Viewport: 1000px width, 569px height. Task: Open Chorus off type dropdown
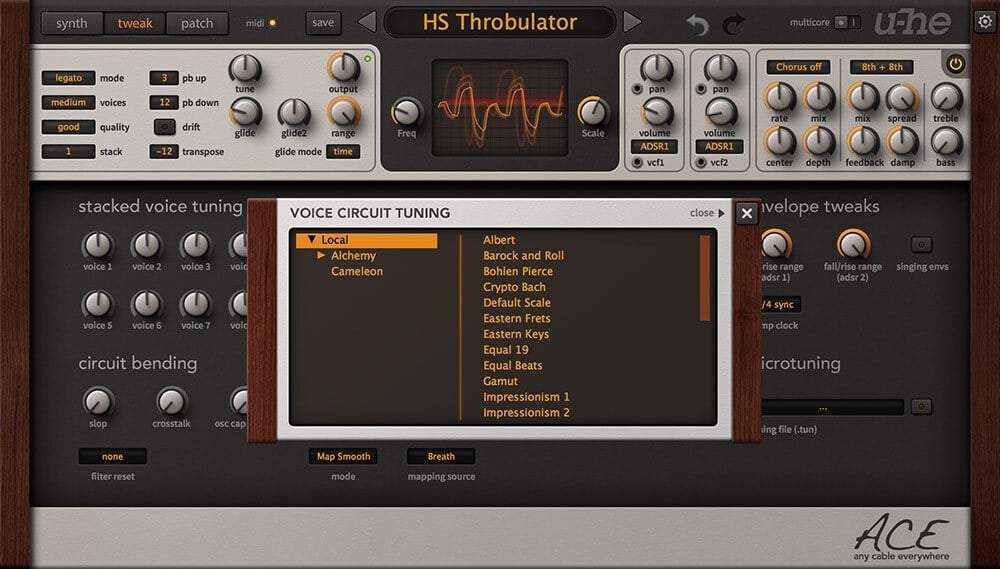798,67
